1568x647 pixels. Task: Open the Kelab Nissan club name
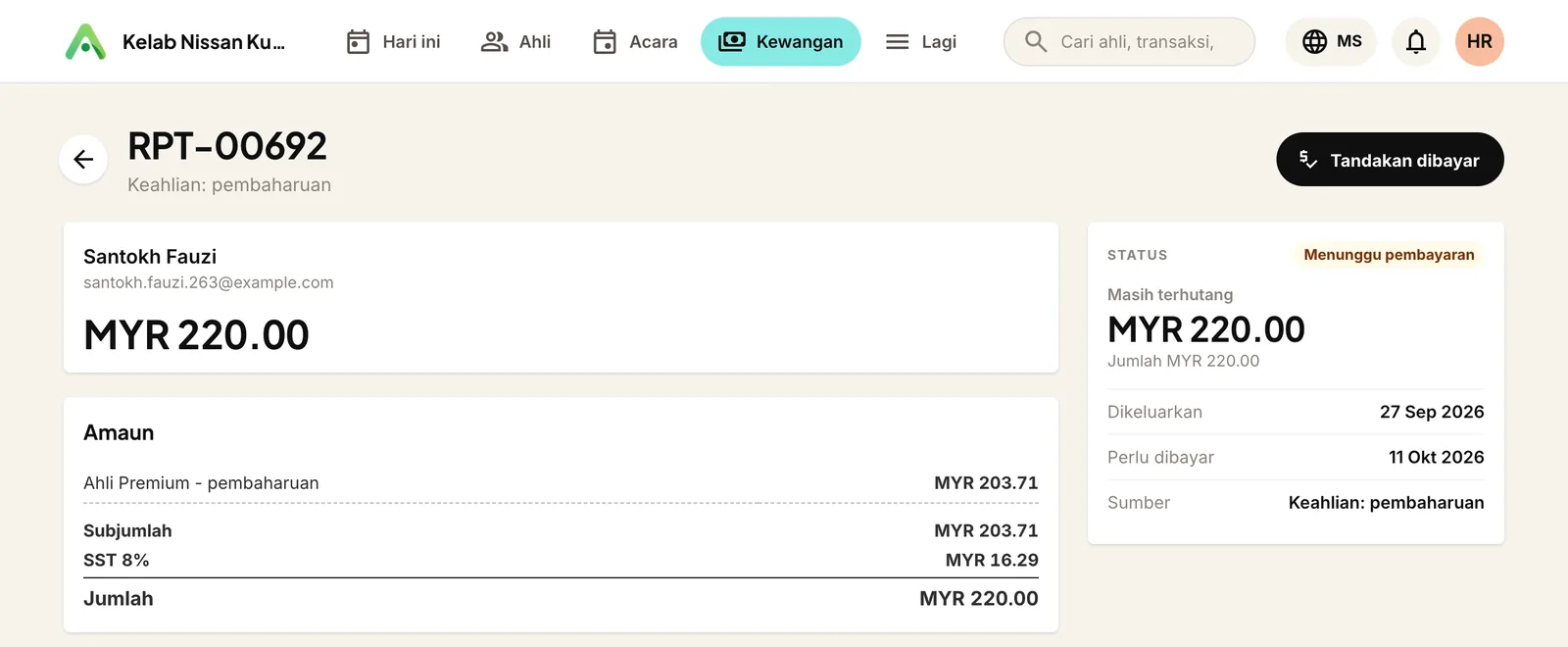click(204, 42)
